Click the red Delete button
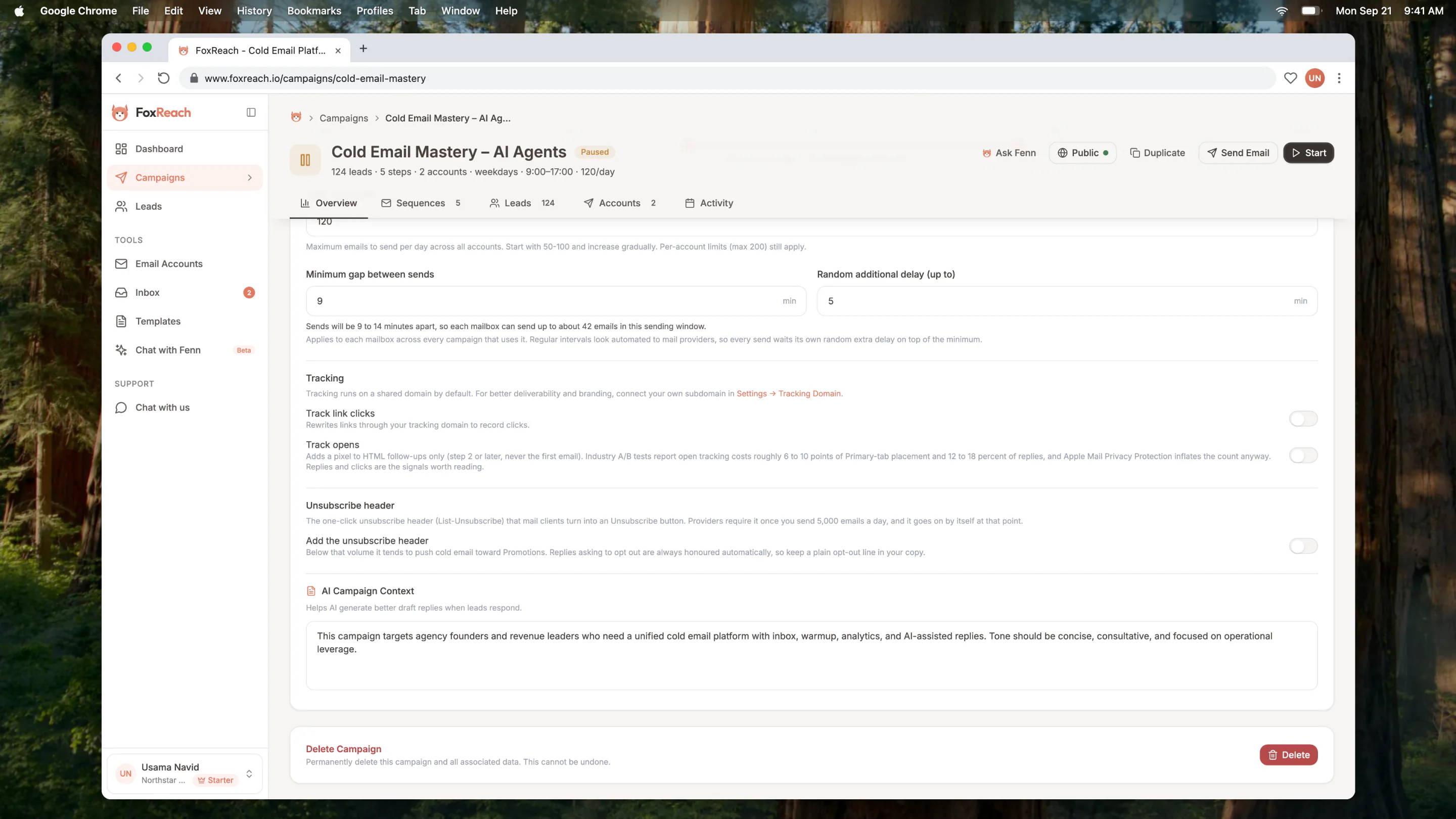The image size is (1456, 819). pyautogui.click(x=1289, y=755)
